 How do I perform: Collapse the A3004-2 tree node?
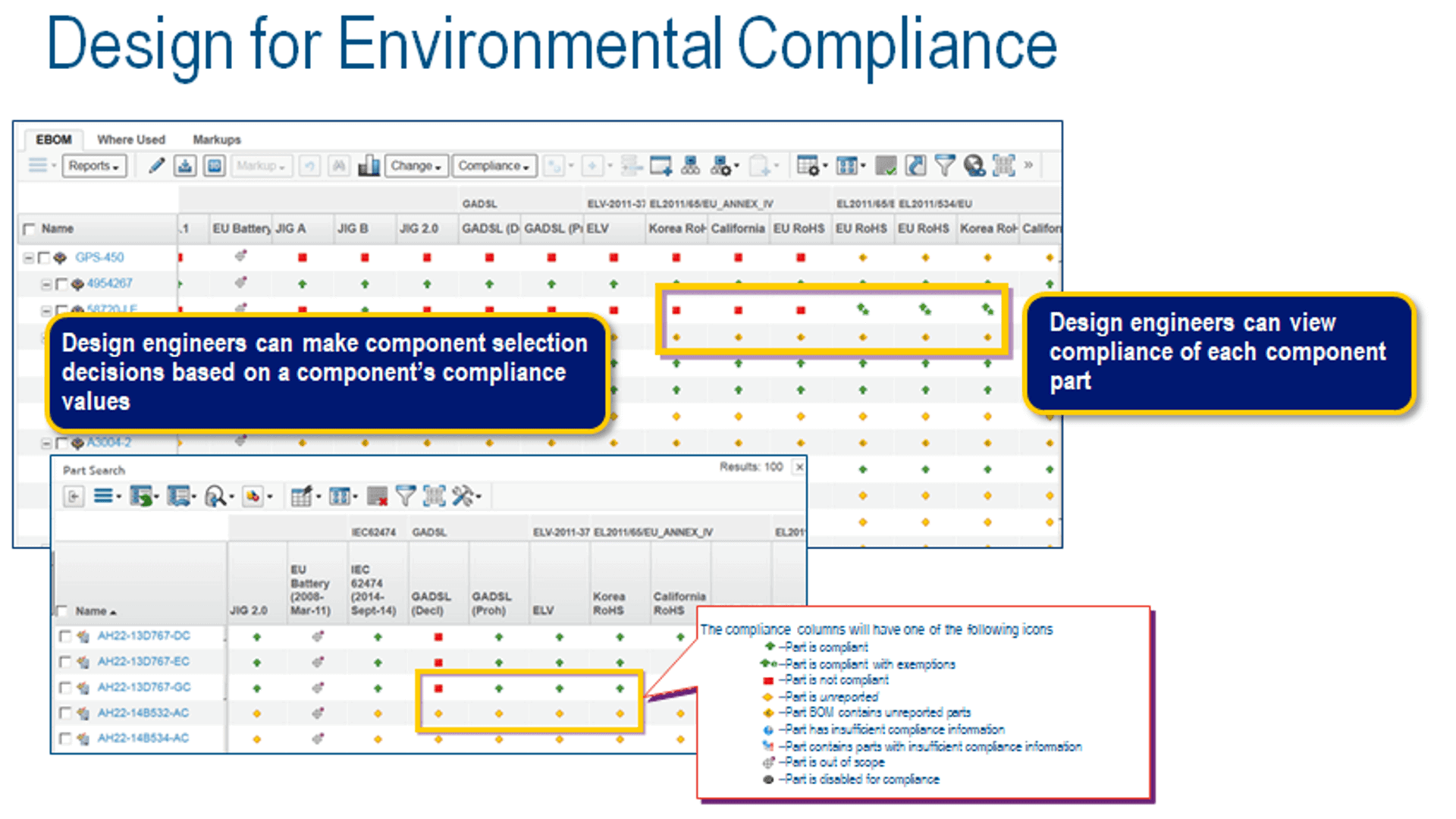pyautogui.click(x=46, y=444)
